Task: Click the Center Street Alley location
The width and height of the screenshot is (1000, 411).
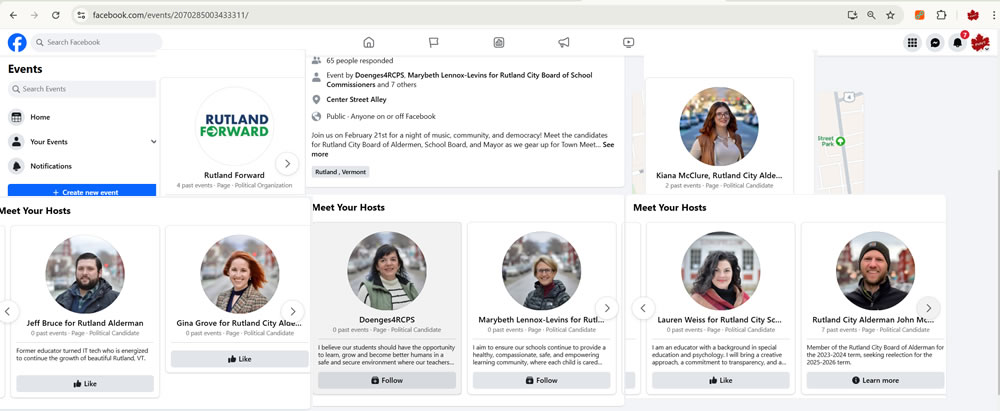Action: click(x=357, y=100)
